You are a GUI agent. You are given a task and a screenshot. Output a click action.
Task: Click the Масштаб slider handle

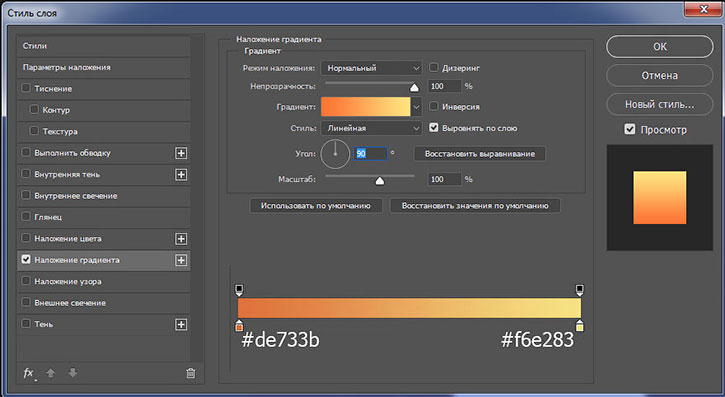380,181
